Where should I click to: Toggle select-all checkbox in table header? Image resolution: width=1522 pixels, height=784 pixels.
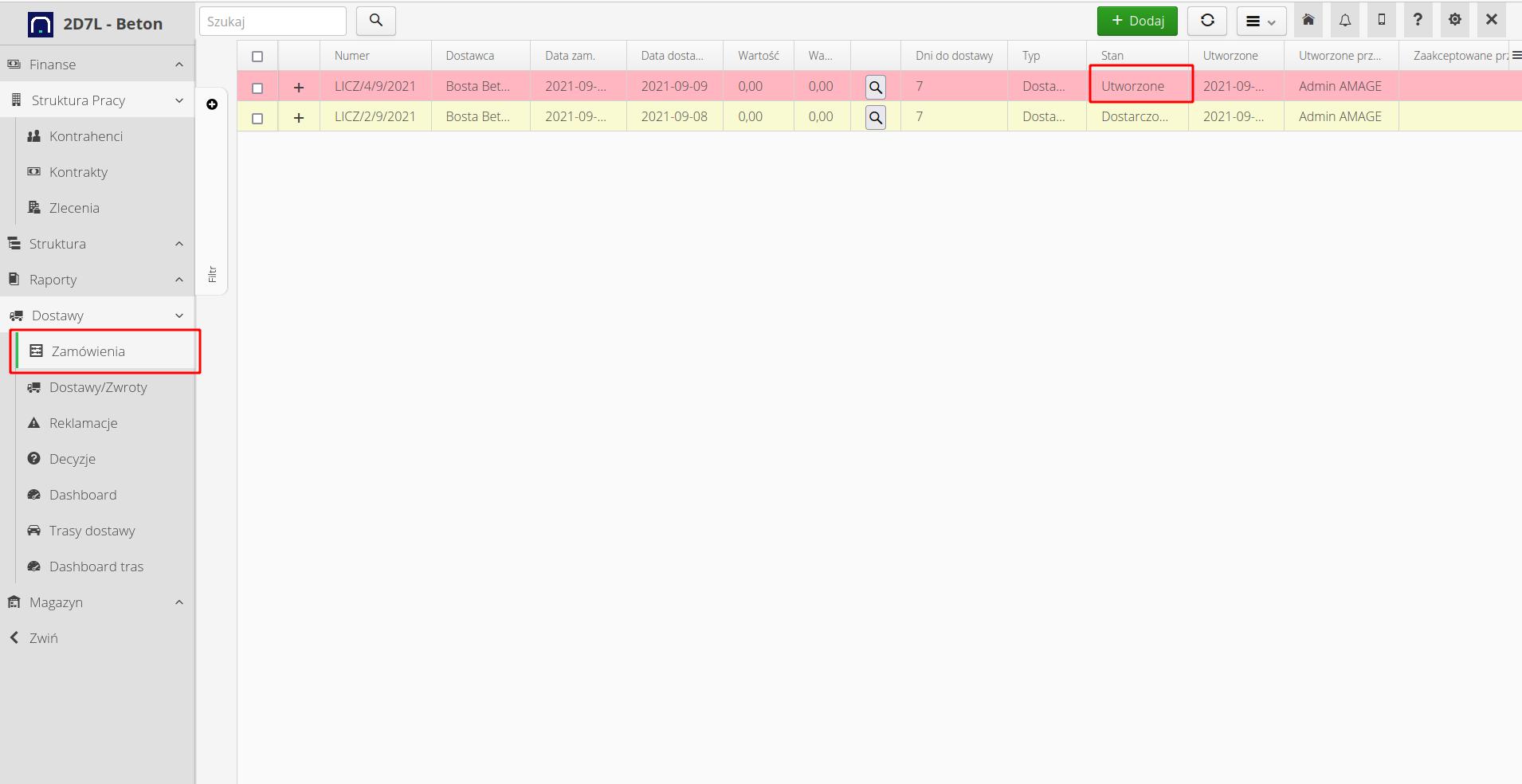coord(257,57)
